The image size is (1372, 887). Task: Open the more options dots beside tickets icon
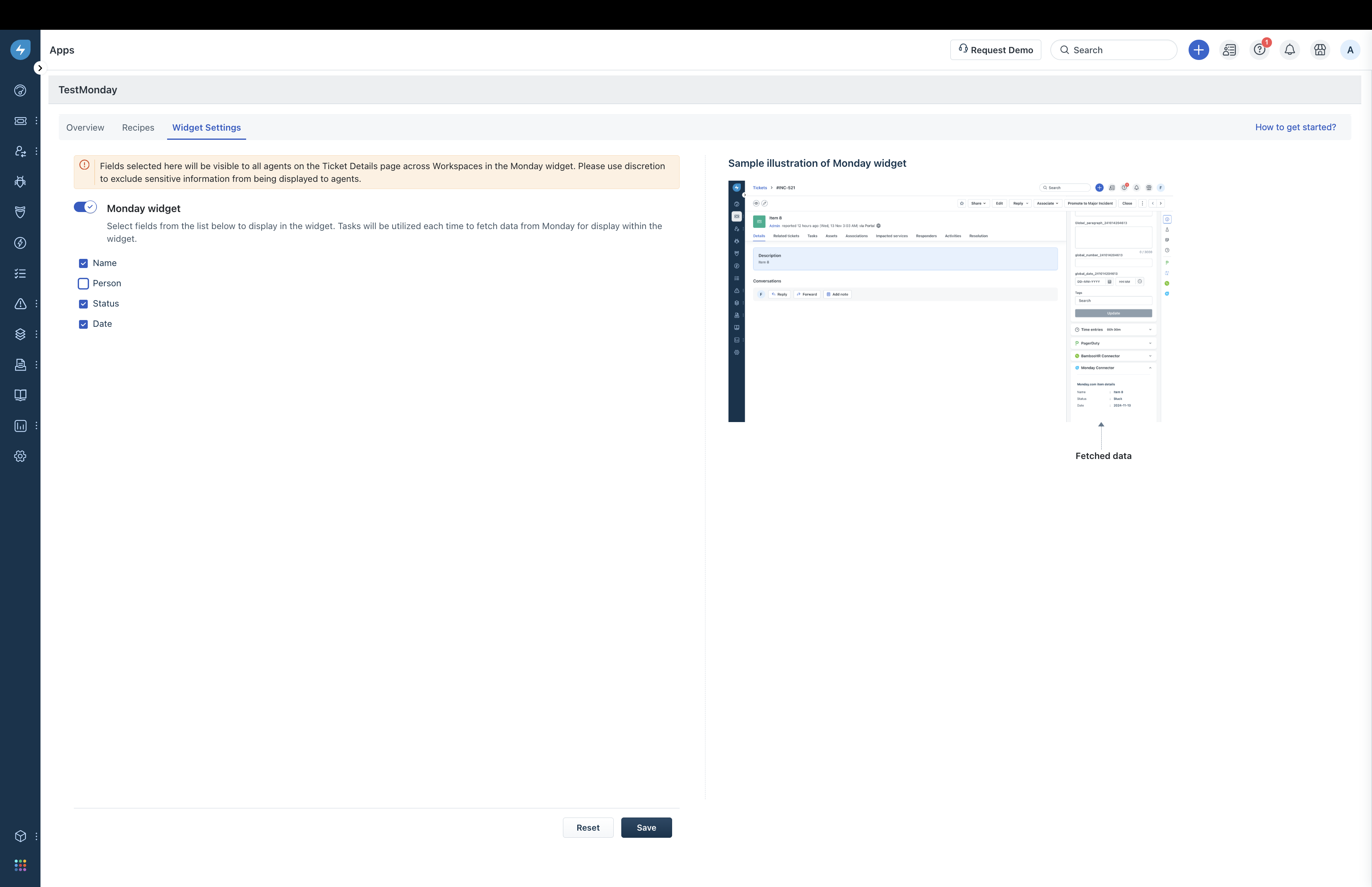click(x=36, y=121)
